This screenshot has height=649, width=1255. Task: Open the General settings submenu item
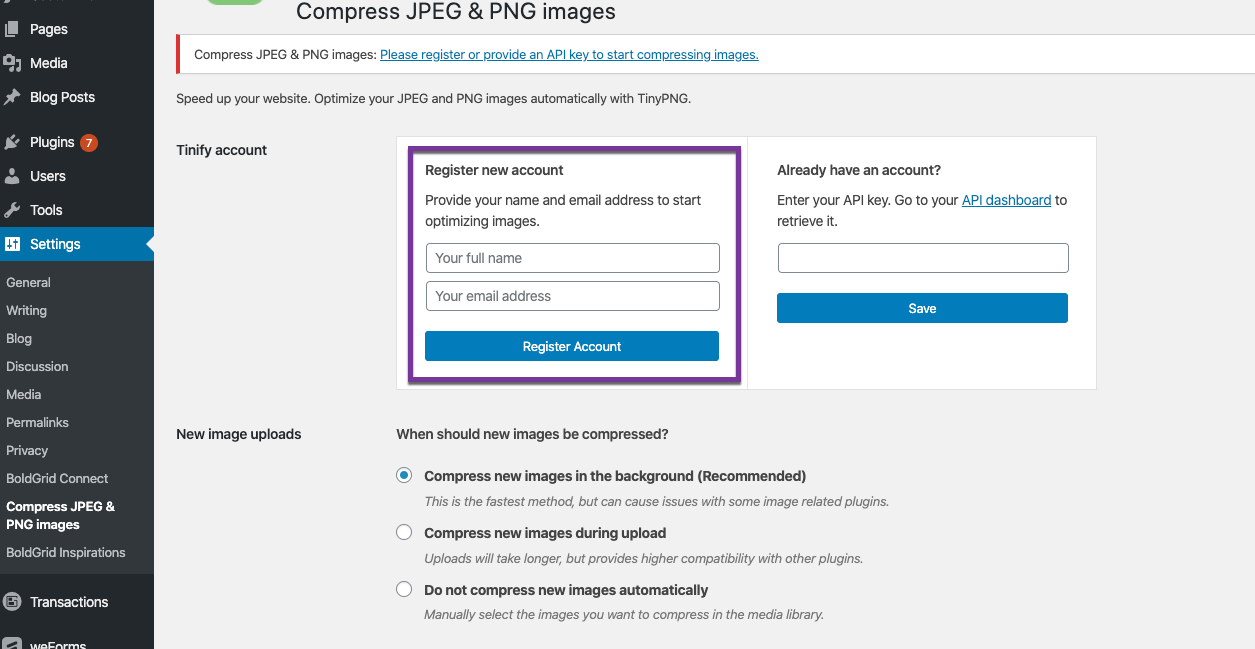[x=28, y=283]
